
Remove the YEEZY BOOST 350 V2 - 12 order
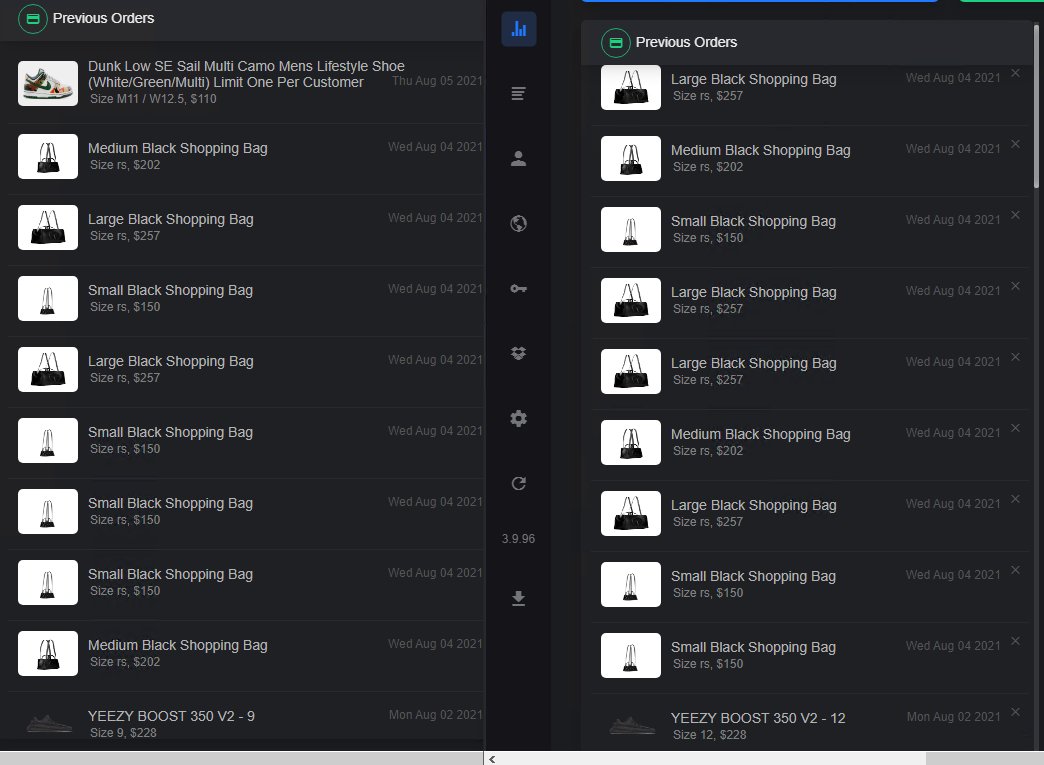click(1015, 712)
